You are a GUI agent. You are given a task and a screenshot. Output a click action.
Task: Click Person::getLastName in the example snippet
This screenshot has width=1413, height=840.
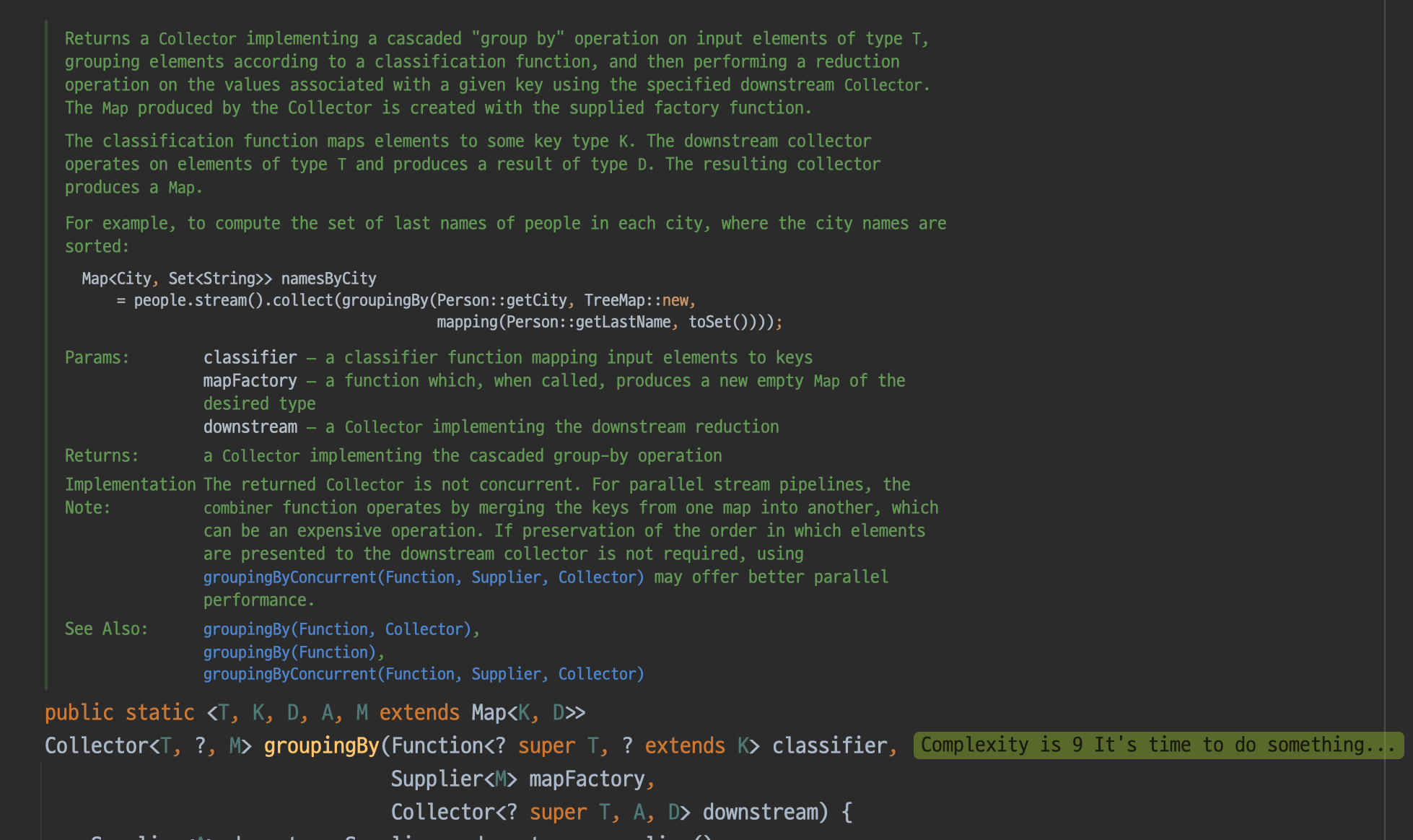pyautogui.click(x=588, y=322)
